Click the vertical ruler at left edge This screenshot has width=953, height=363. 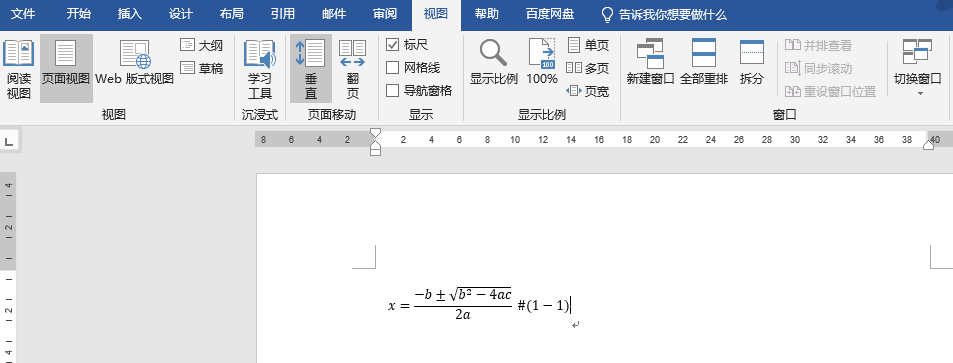click(x=8, y=268)
